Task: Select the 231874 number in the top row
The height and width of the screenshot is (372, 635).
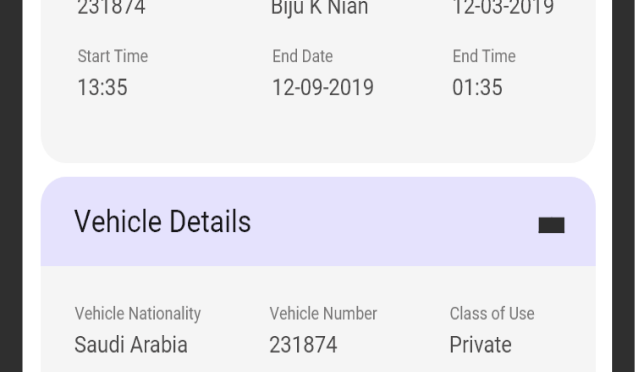Action: 111,7
